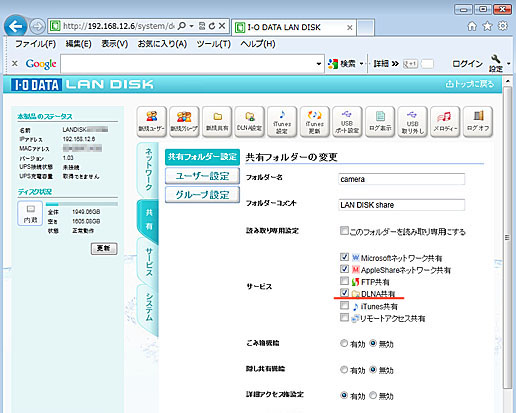Uncheck AppleShareネットワーク共有 checkbox

click(x=344, y=269)
